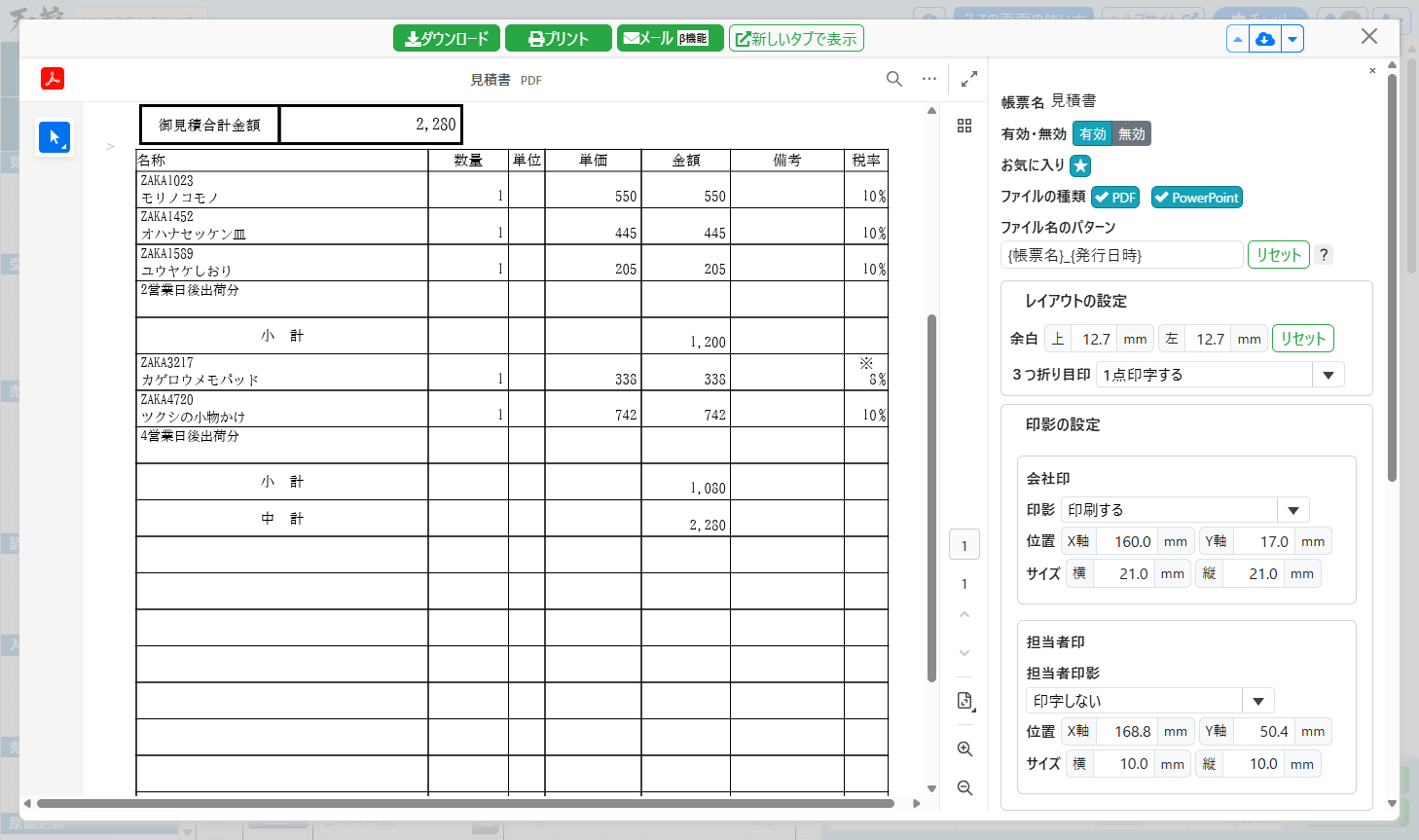
Task: Zoom in on the PDF document
Action: 964,749
